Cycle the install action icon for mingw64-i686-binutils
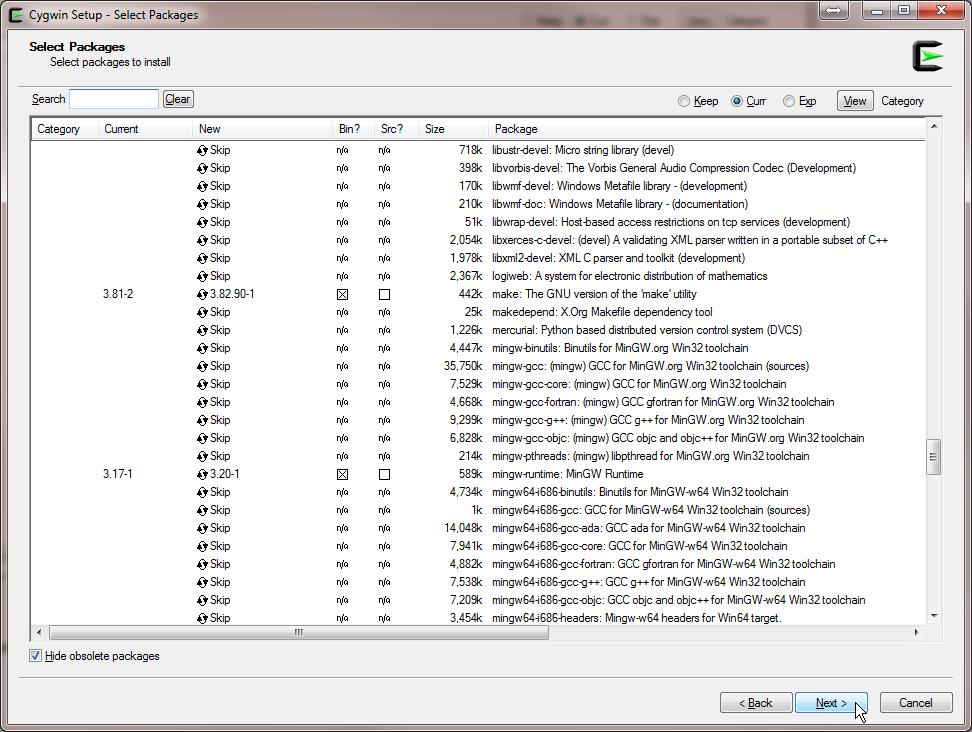972x732 pixels. (x=202, y=492)
